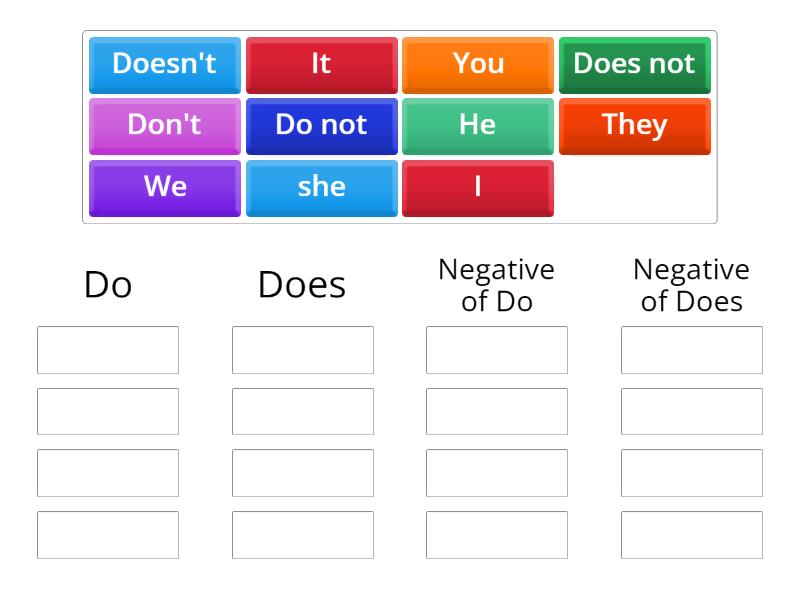This screenshot has width=800, height=600.
Task: Pick the violet "We" tile
Action: (164, 187)
